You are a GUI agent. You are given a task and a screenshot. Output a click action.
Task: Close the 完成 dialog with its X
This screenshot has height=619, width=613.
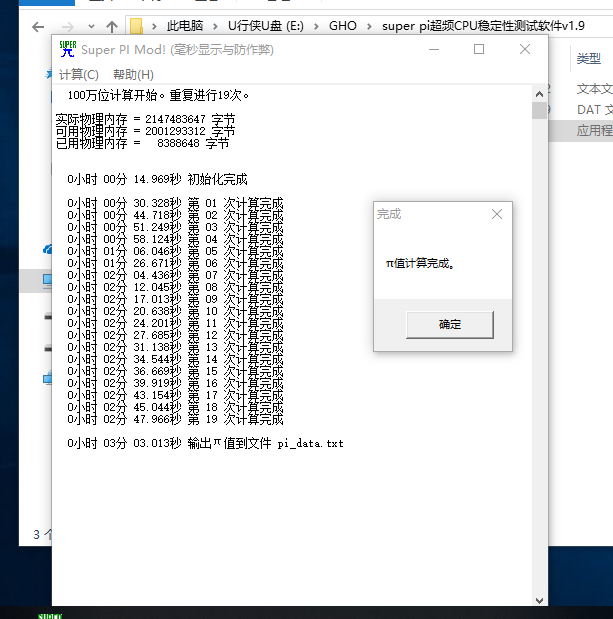497,214
